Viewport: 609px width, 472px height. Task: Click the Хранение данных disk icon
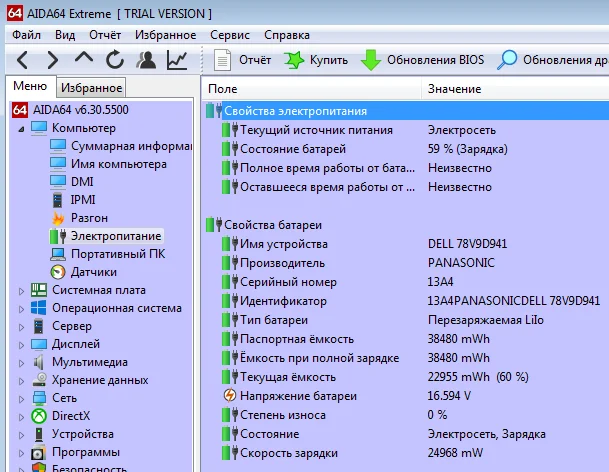click(39, 380)
